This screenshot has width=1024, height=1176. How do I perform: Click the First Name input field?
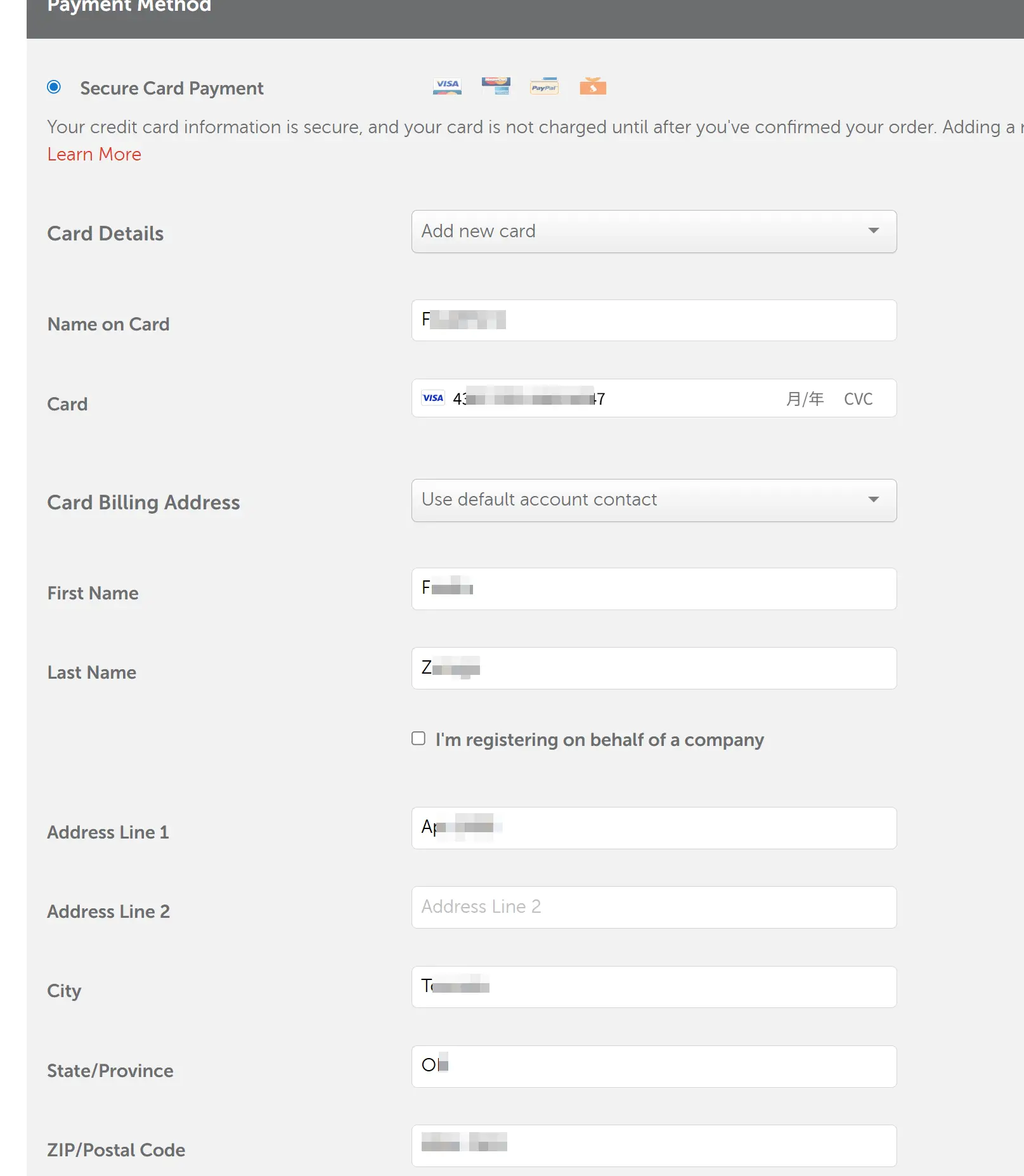[x=654, y=589]
